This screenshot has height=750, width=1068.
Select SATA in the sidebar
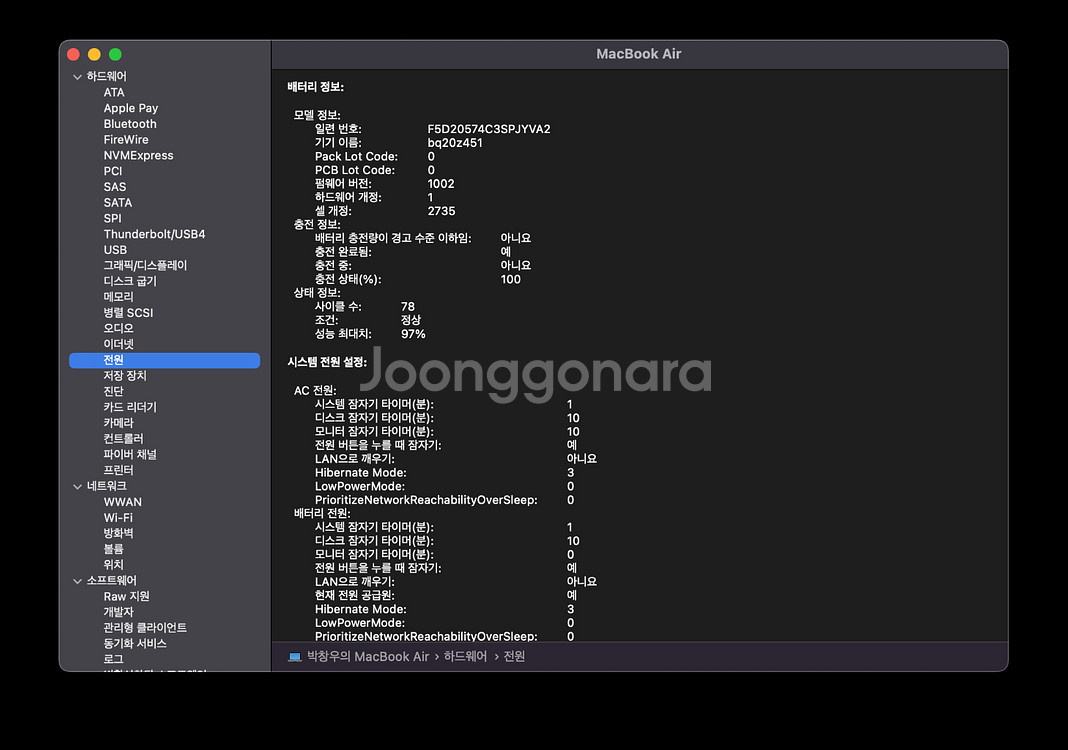pyautogui.click(x=118, y=202)
